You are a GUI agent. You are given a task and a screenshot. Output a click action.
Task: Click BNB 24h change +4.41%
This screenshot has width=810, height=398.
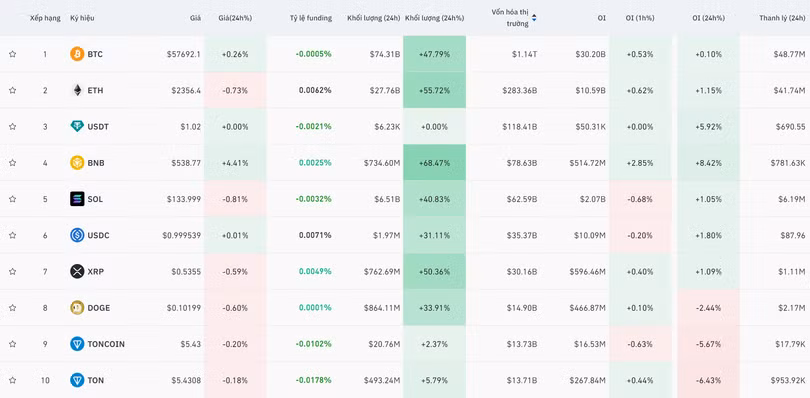pyautogui.click(x=235, y=162)
